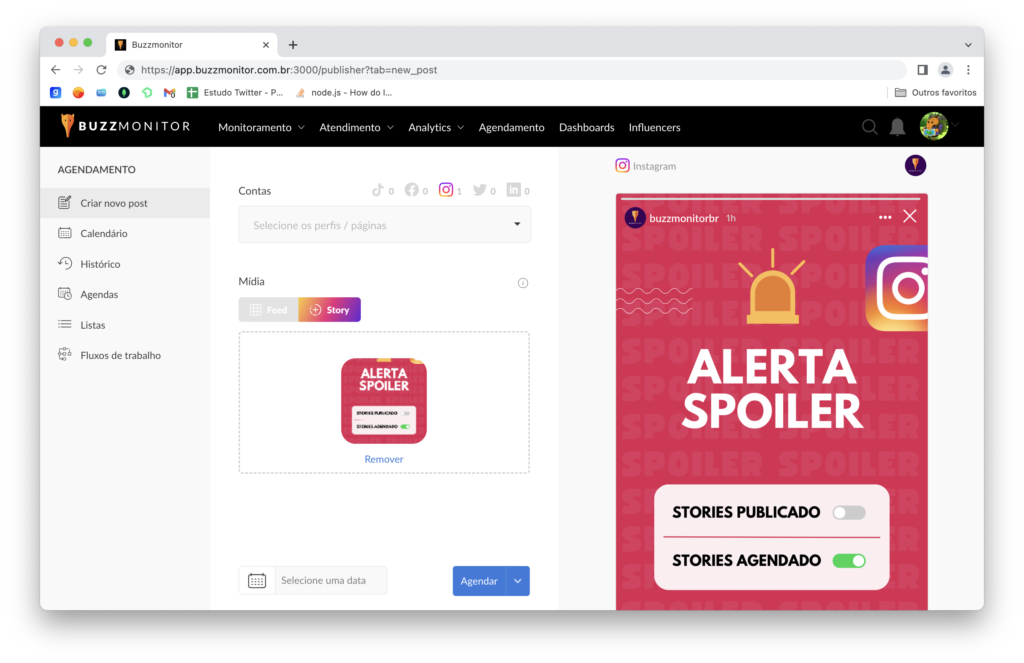Screen dimensions: 1024x663
Task: Click the Twitter account counter icon
Action: pos(480,190)
